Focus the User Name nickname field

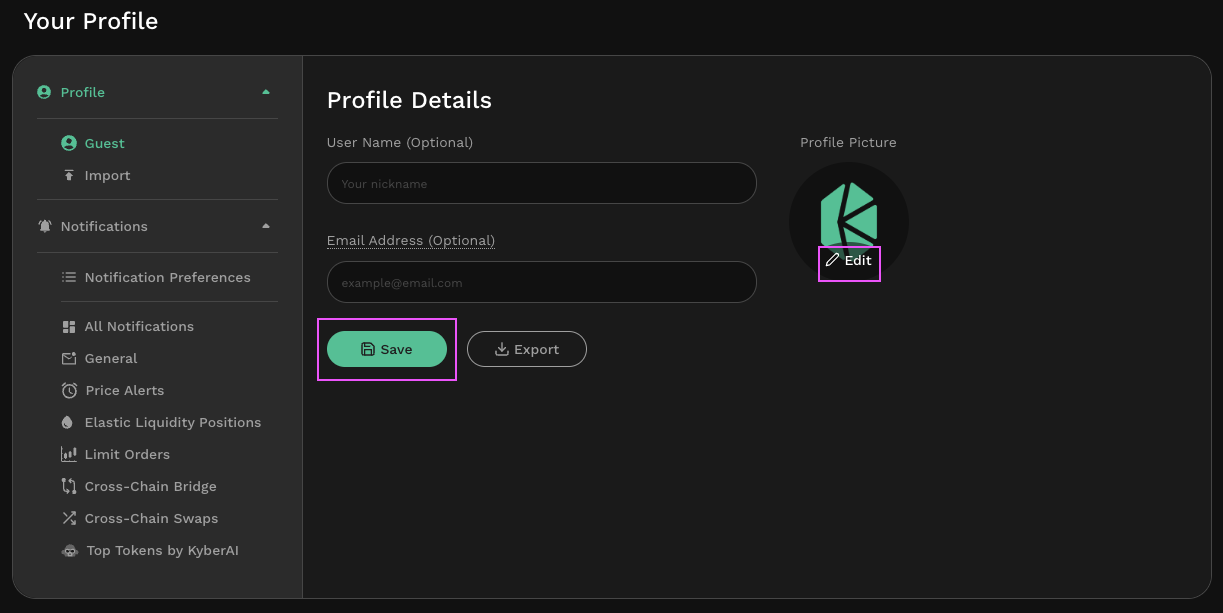541,183
